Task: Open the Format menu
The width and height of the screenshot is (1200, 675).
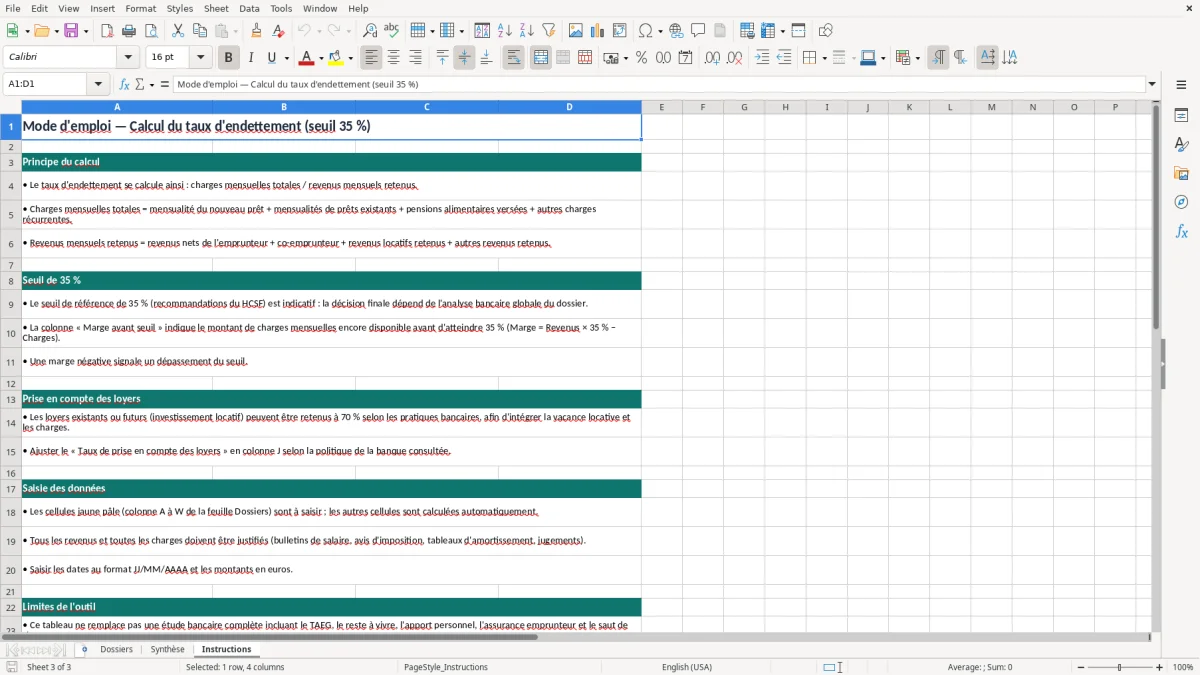Action: (140, 8)
